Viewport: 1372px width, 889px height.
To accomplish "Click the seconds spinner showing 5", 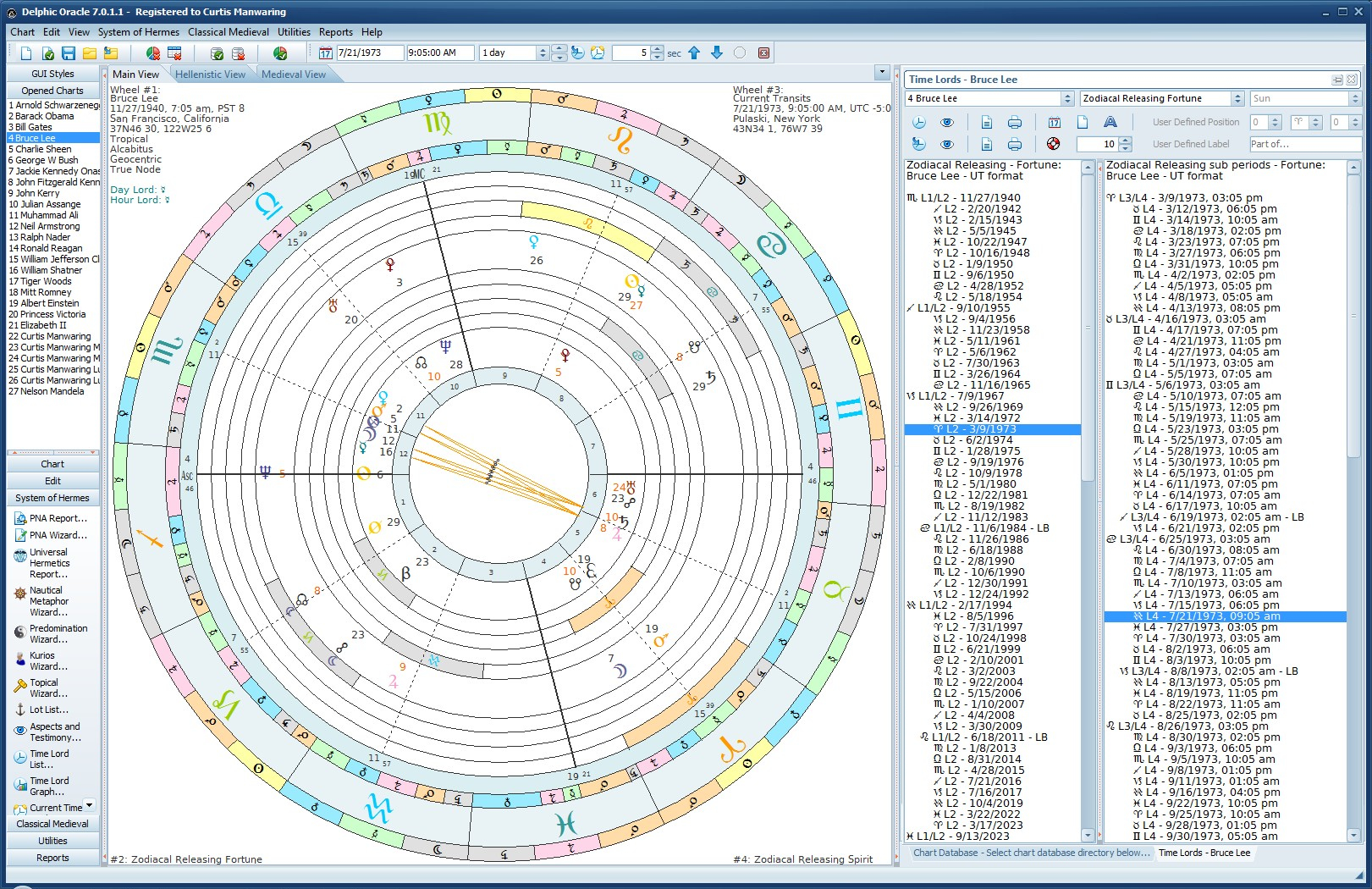I will (656, 52).
